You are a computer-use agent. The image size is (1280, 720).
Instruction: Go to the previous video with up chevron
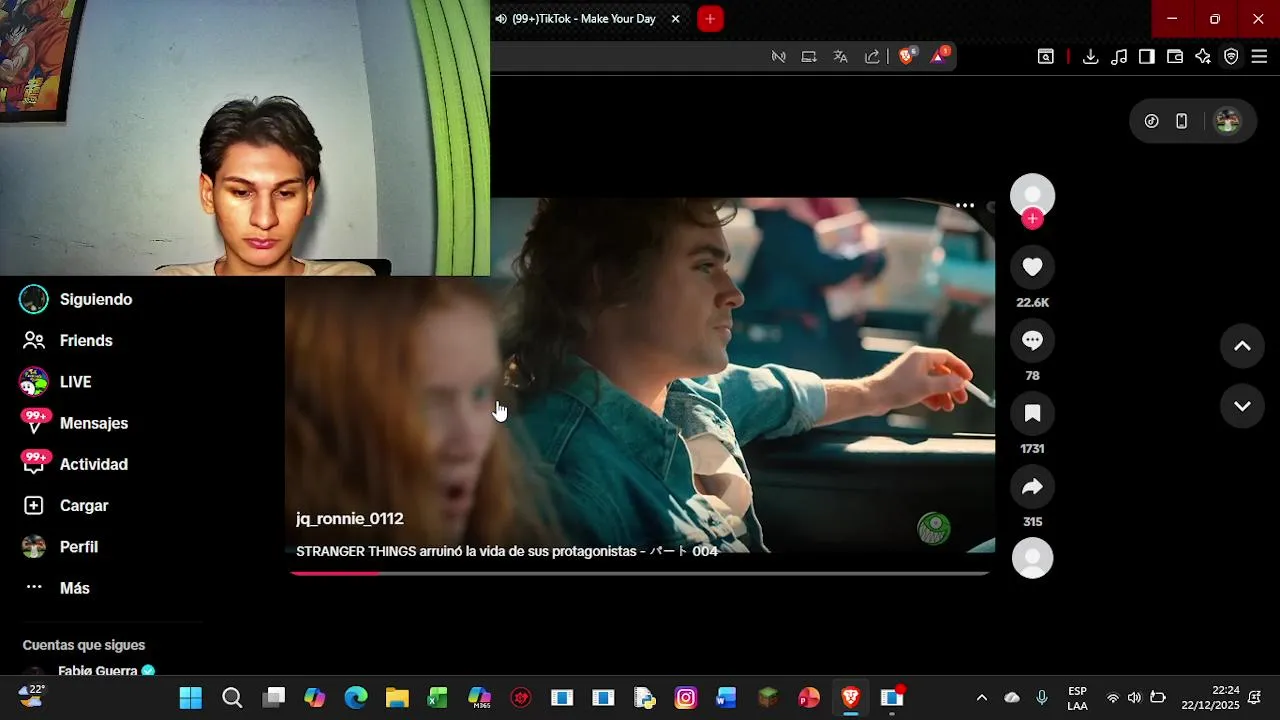click(x=1242, y=346)
